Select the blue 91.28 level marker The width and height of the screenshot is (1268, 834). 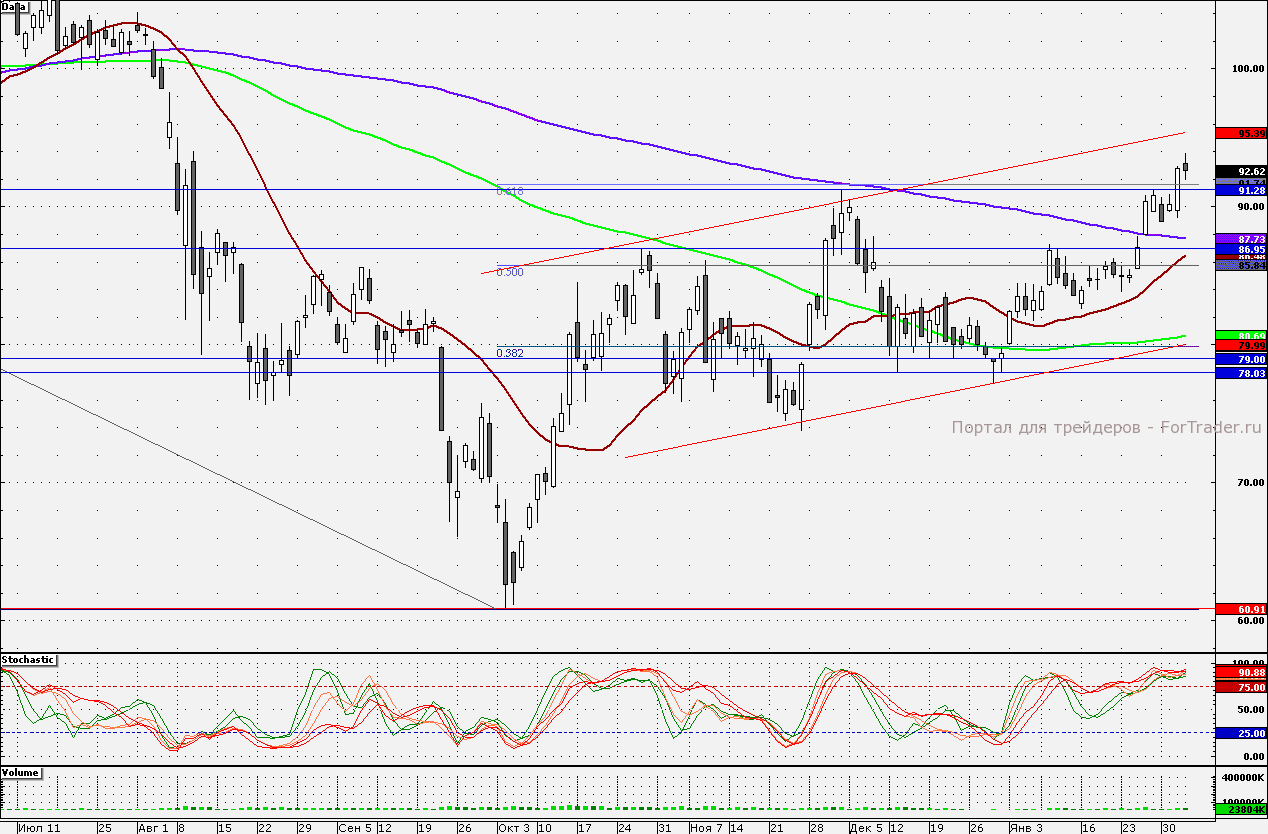point(1239,190)
